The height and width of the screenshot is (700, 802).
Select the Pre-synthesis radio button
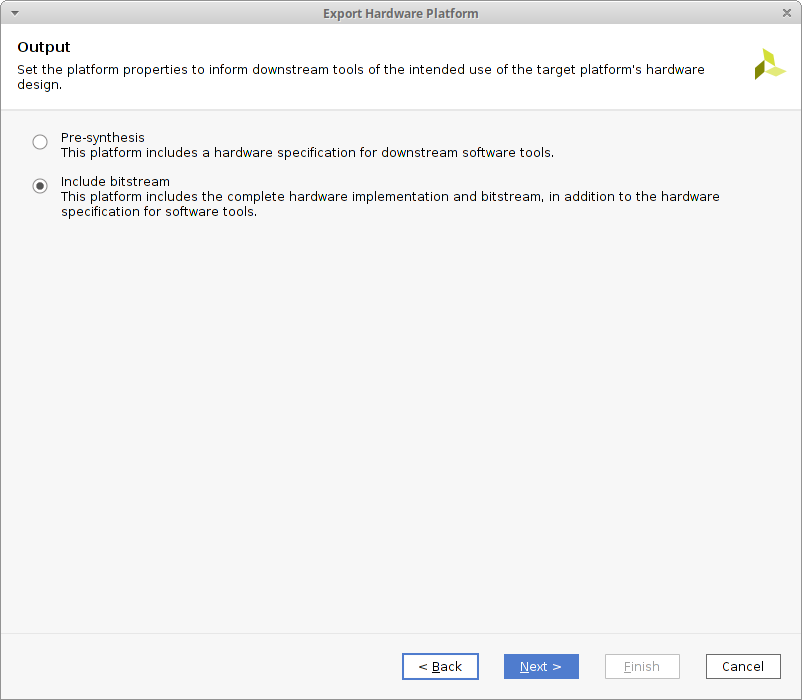coord(40,142)
